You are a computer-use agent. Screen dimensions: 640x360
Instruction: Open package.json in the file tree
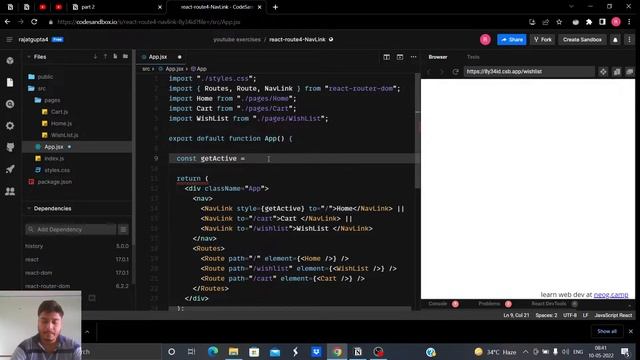[50, 182]
